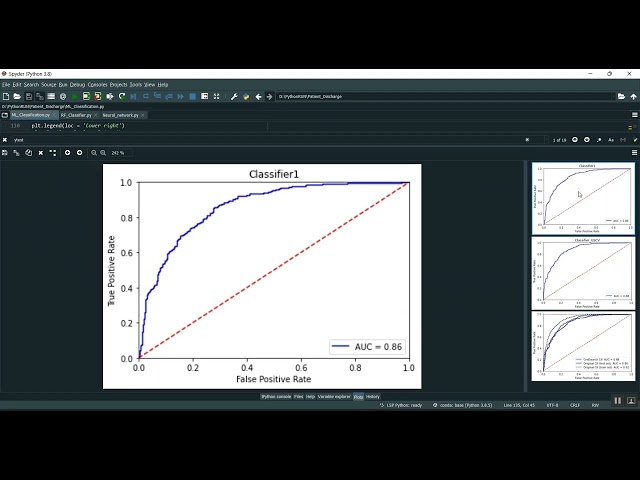Click the @ symbol finder icon

tap(63, 96)
